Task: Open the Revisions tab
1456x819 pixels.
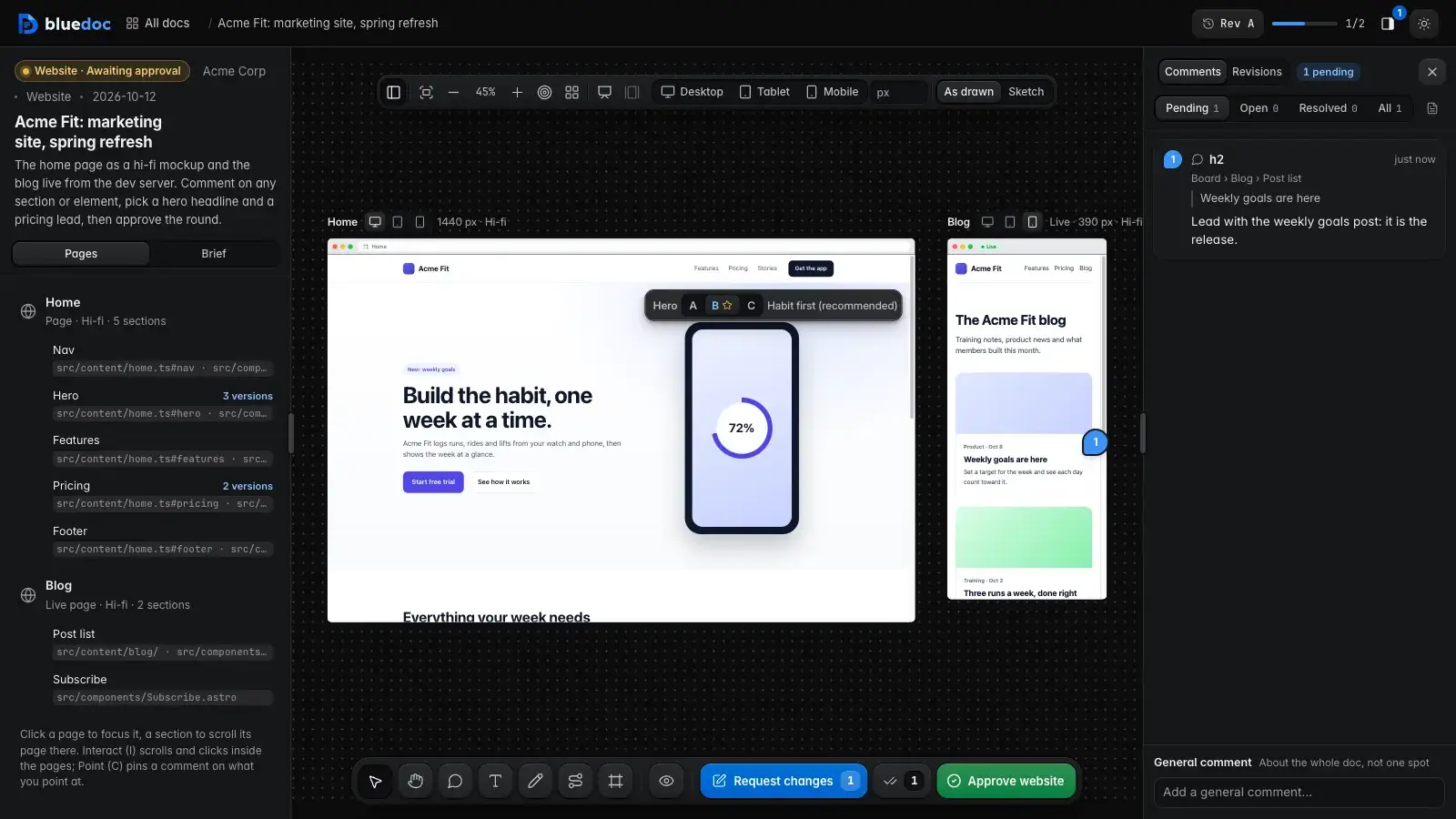Action: point(1257,72)
